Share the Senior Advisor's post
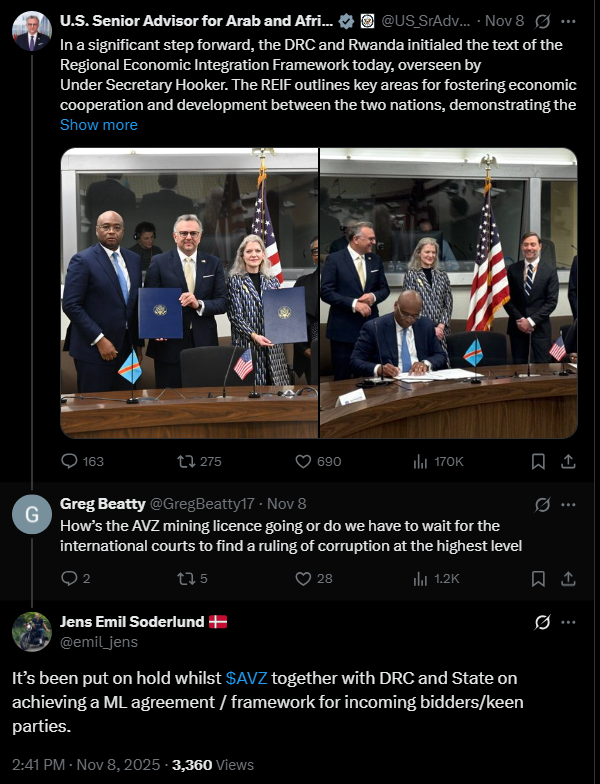The width and height of the screenshot is (600, 784). [x=568, y=461]
